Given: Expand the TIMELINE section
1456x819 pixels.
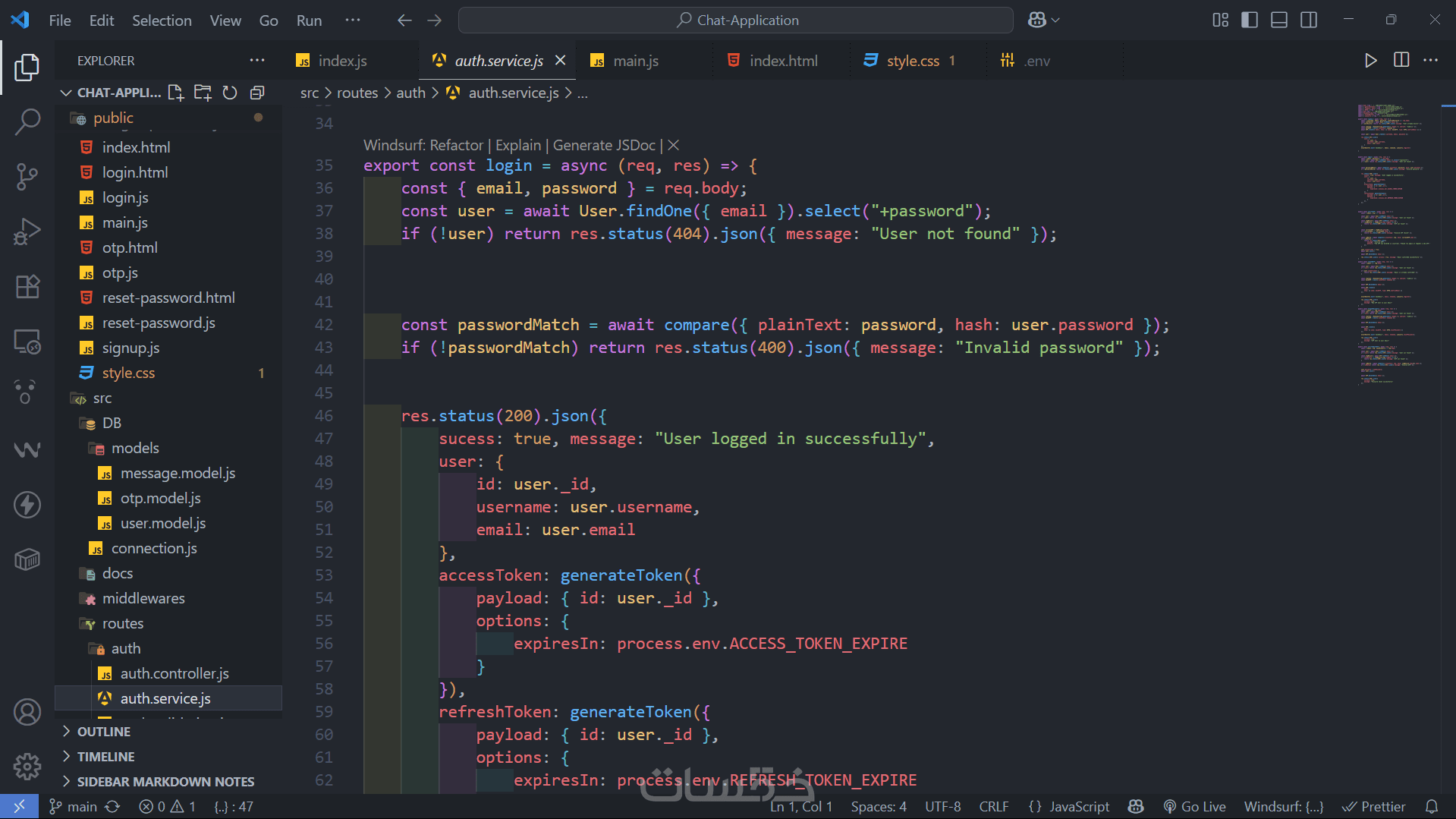Looking at the screenshot, I should 105,757.
